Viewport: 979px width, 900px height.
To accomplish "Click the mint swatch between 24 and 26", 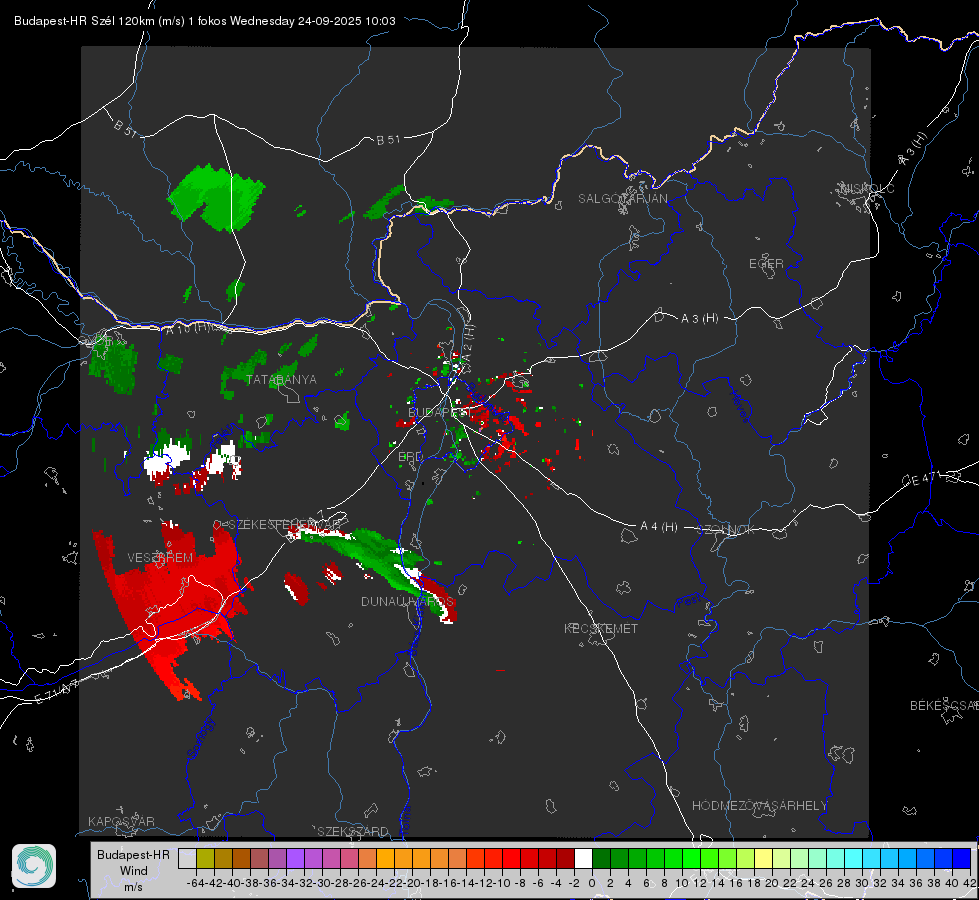I will (x=817, y=858).
